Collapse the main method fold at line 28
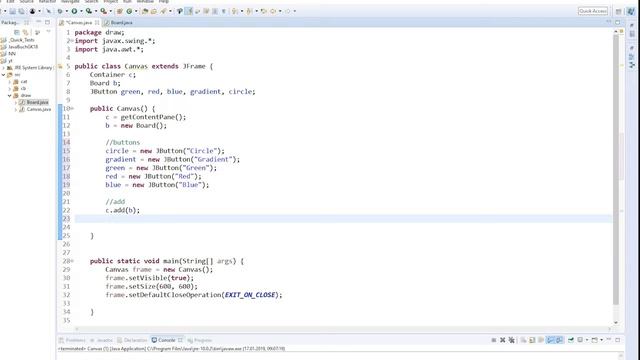Viewport: 640px width, 360px height. 72,261
